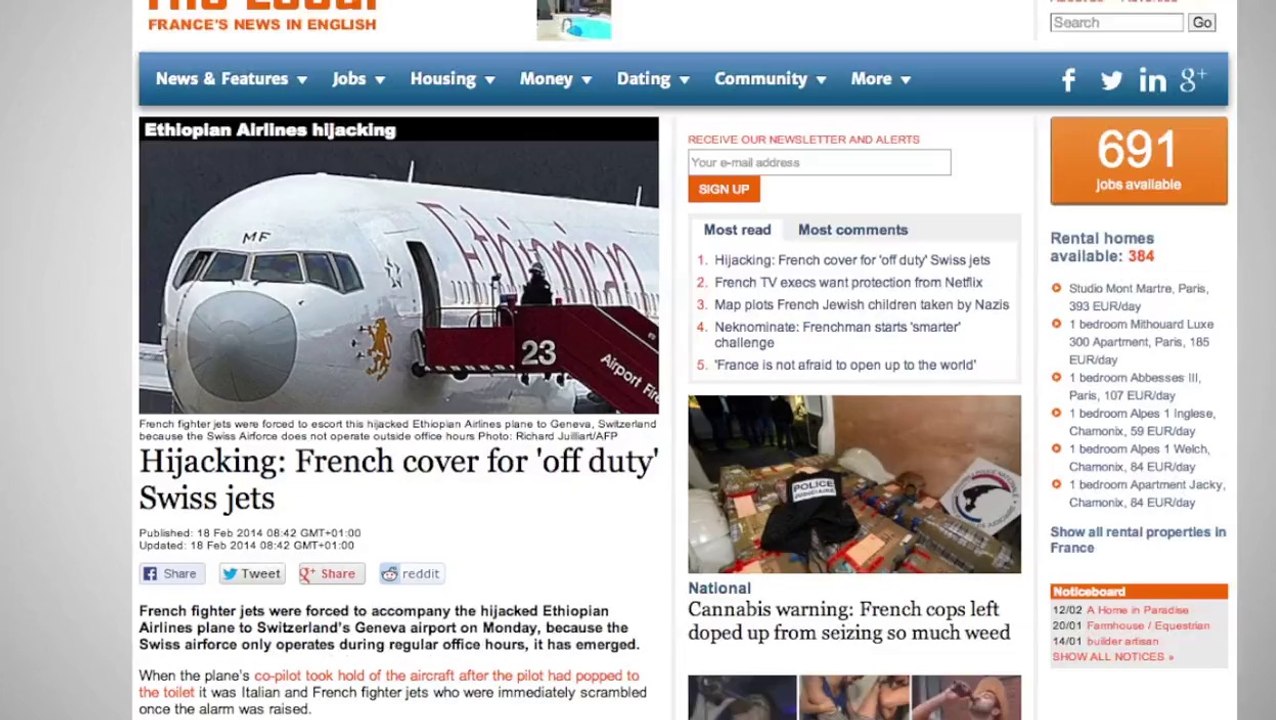Screen dimensions: 1276x720
Task: Open the Twitter icon in navigation bar
Action: (x=1111, y=81)
